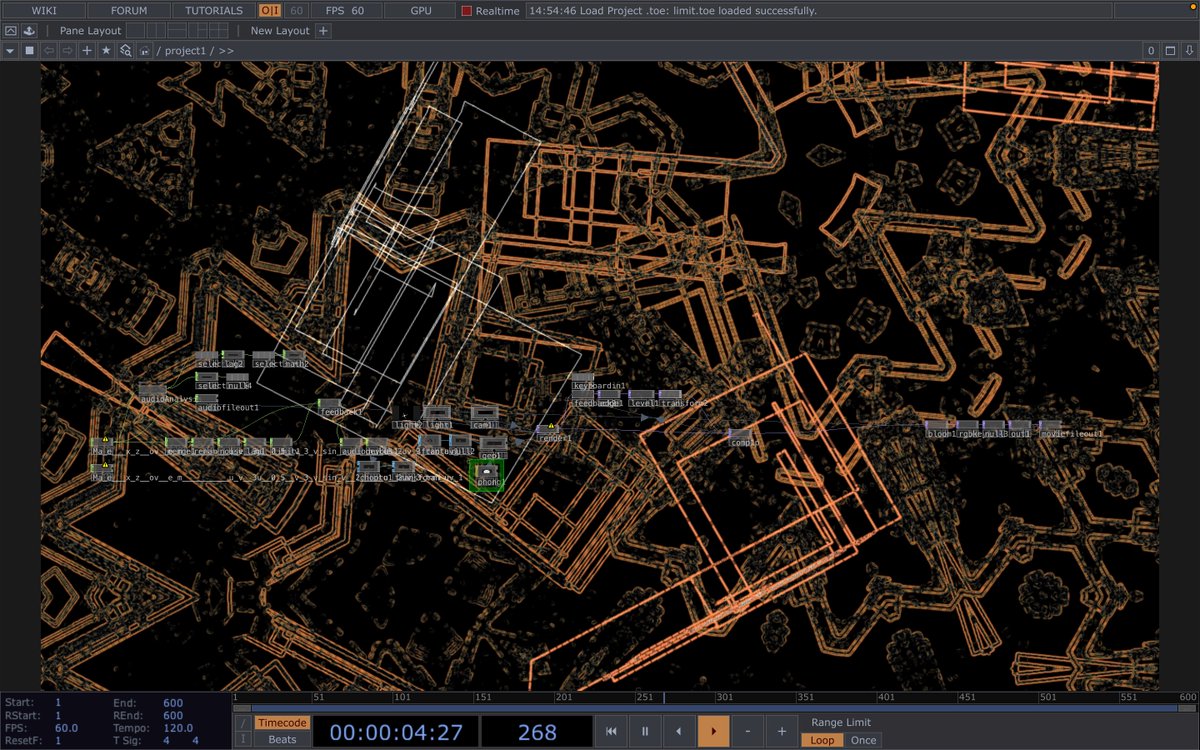Click the timeline playhead marker

[664, 698]
